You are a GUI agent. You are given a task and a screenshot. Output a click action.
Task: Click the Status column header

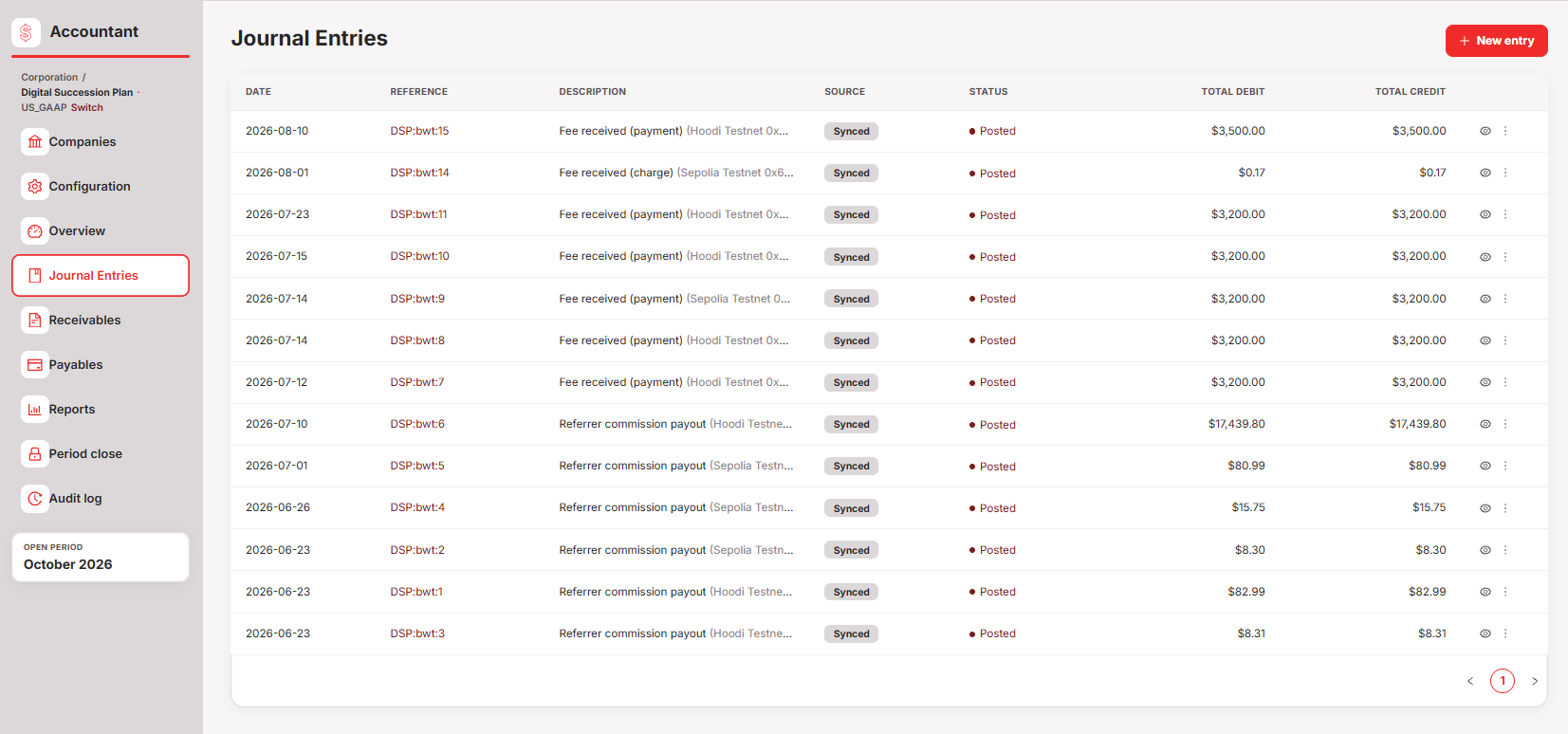tap(988, 92)
